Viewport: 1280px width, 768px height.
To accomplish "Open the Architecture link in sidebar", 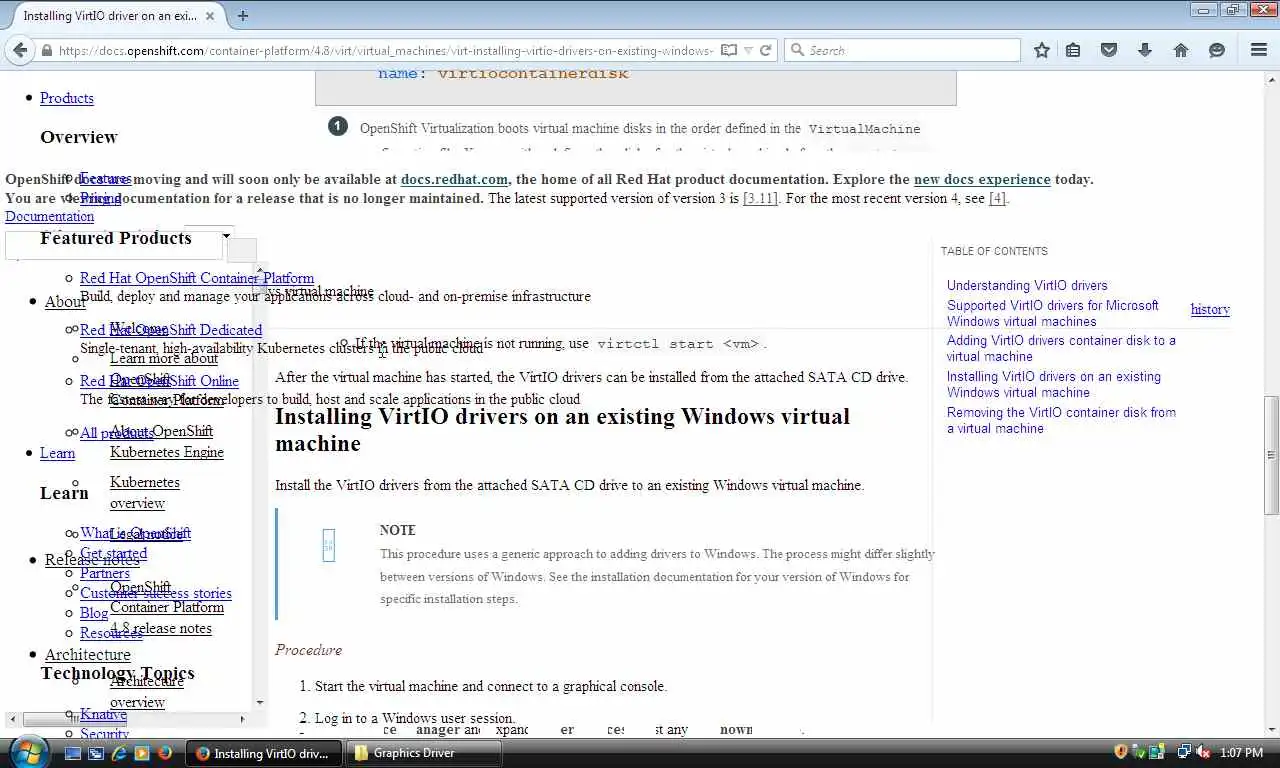I will (x=88, y=655).
